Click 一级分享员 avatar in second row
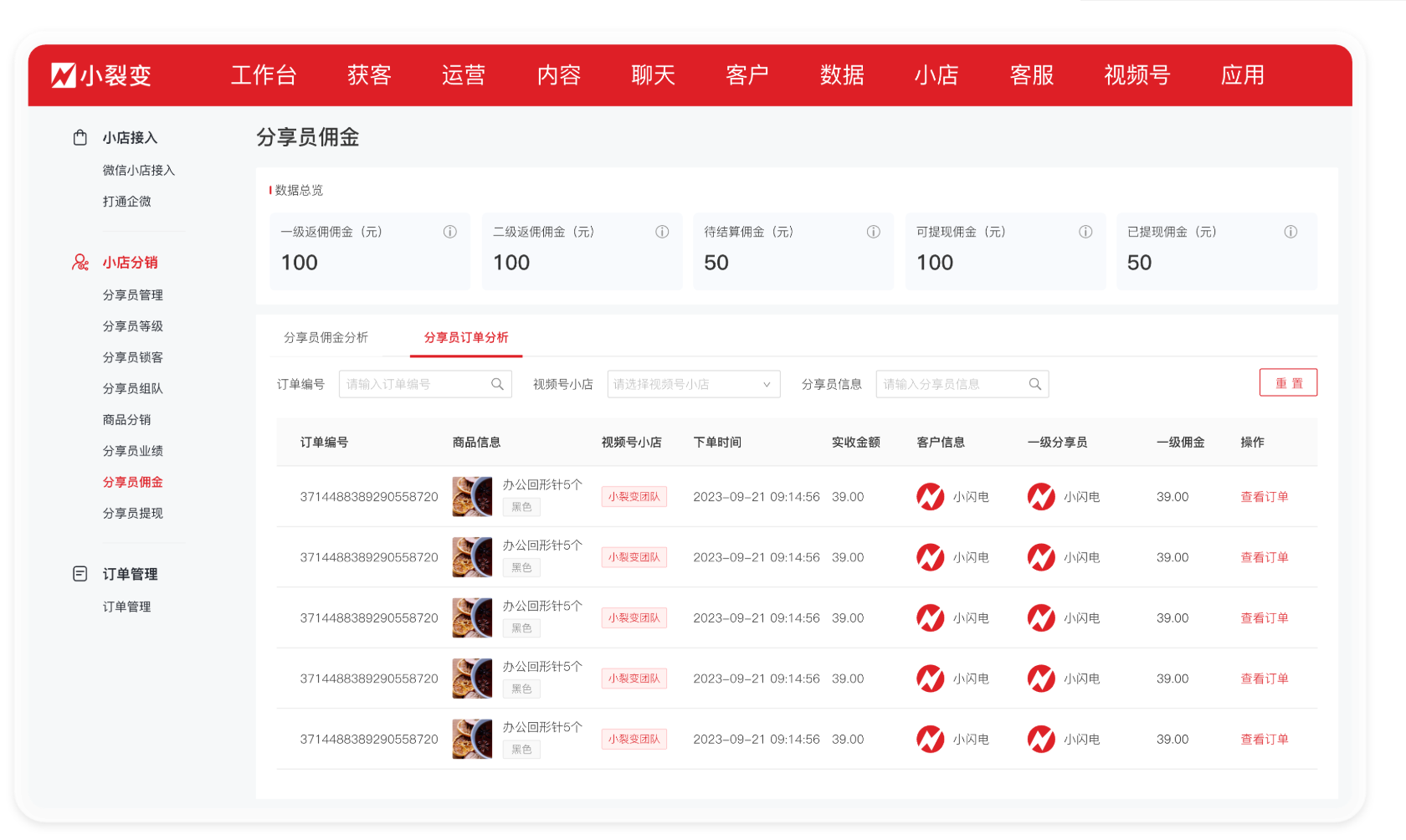This screenshot has height=840, width=1406. click(1041, 557)
